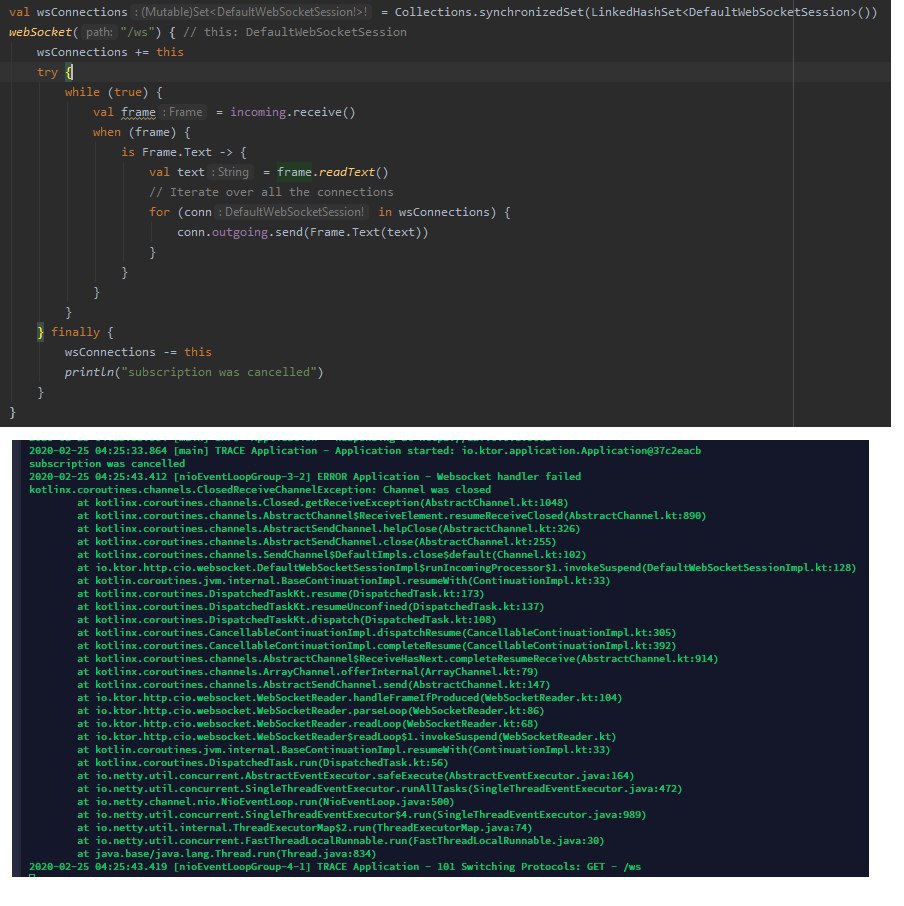
Task: Click the 'Closed.getReceiveException' stack trace line
Action: click(322, 503)
